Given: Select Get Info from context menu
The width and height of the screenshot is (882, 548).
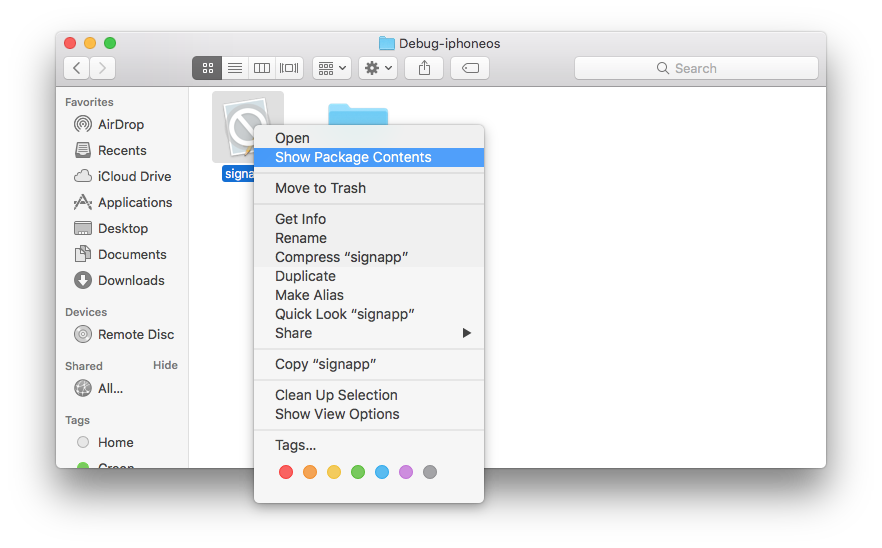Looking at the screenshot, I should [300, 219].
